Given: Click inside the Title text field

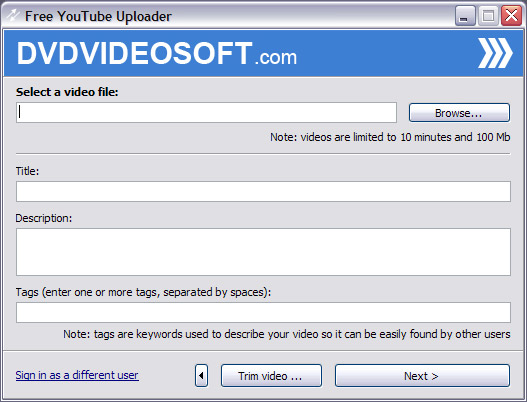Looking at the screenshot, I should [x=263, y=192].
